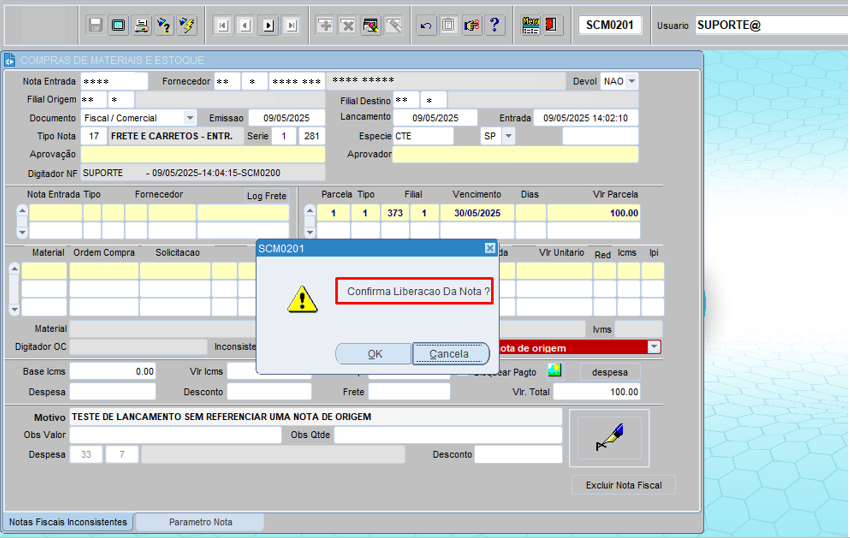Click Excluir Nota Fiscal button
This screenshot has height=538, width=850.
(623, 485)
